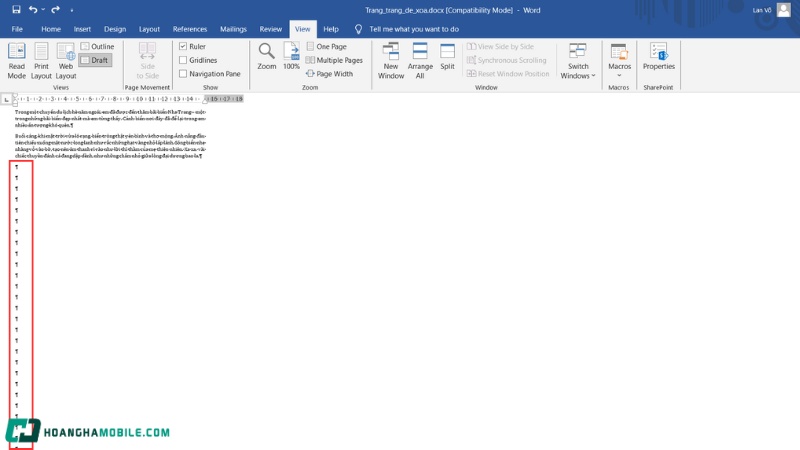Open a New Window
Screen dimensions: 800x450
click(391, 60)
